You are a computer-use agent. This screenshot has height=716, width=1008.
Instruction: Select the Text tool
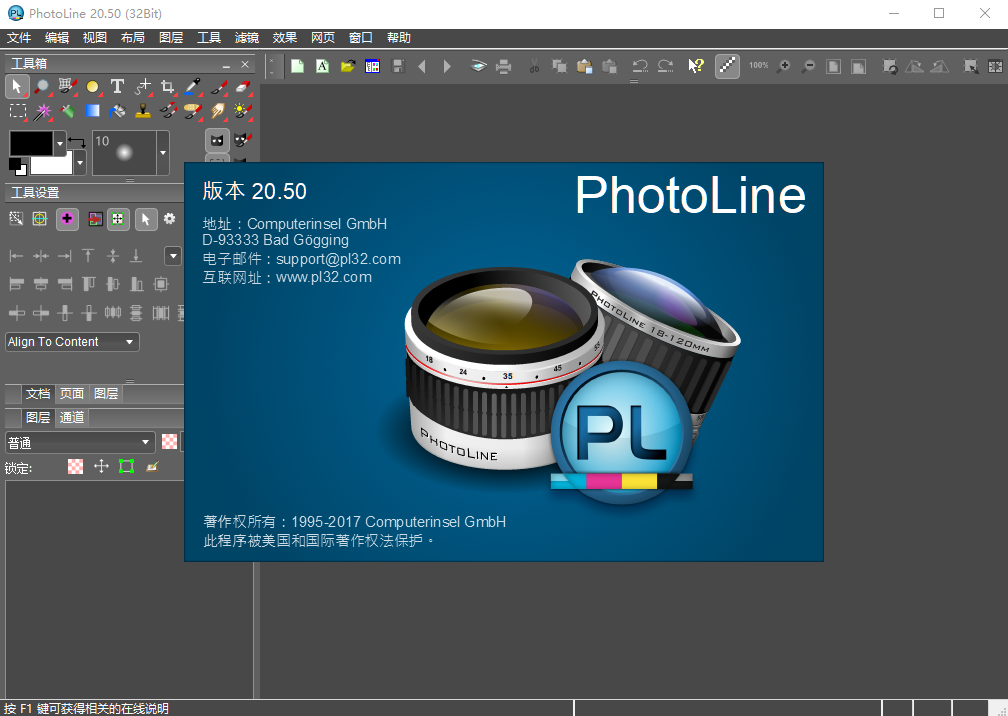click(117, 87)
